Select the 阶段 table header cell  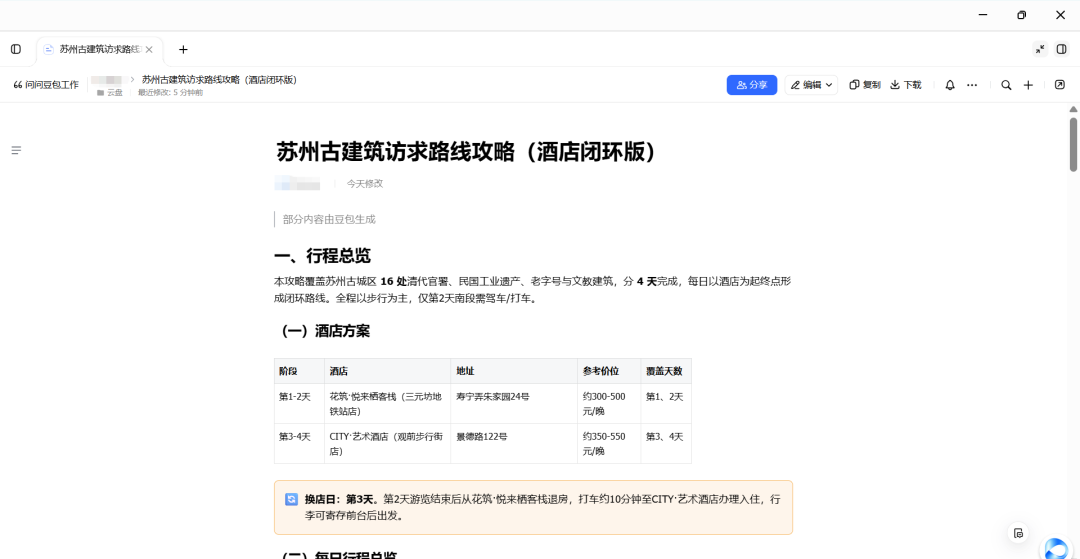tap(300, 371)
